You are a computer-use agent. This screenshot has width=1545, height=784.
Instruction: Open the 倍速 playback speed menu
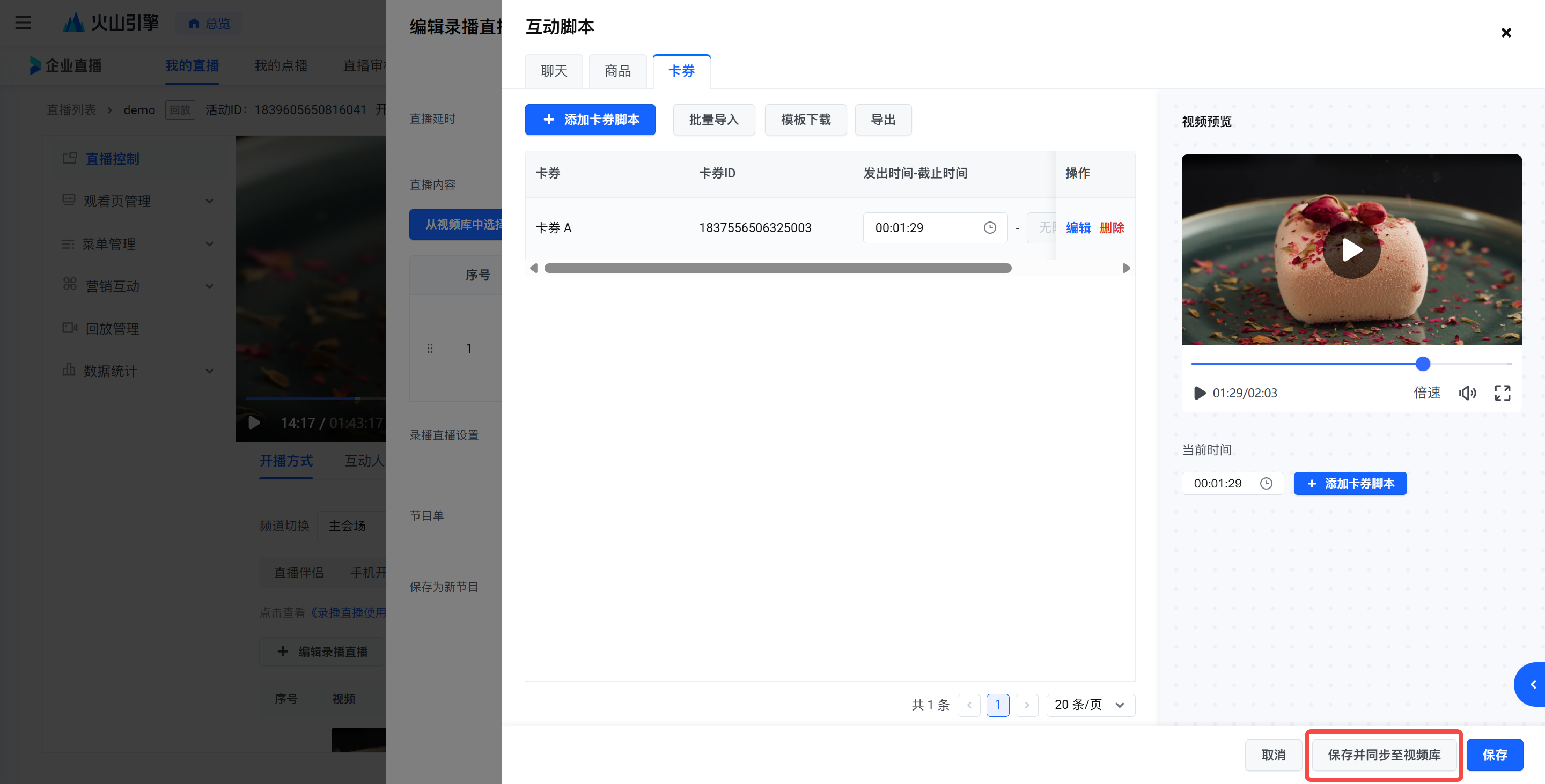coord(1427,393)
